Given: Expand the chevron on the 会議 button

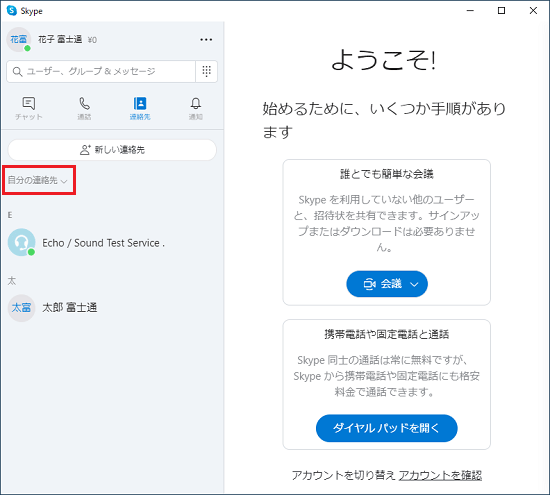Looking at the screenshot, I should [414, 284].
